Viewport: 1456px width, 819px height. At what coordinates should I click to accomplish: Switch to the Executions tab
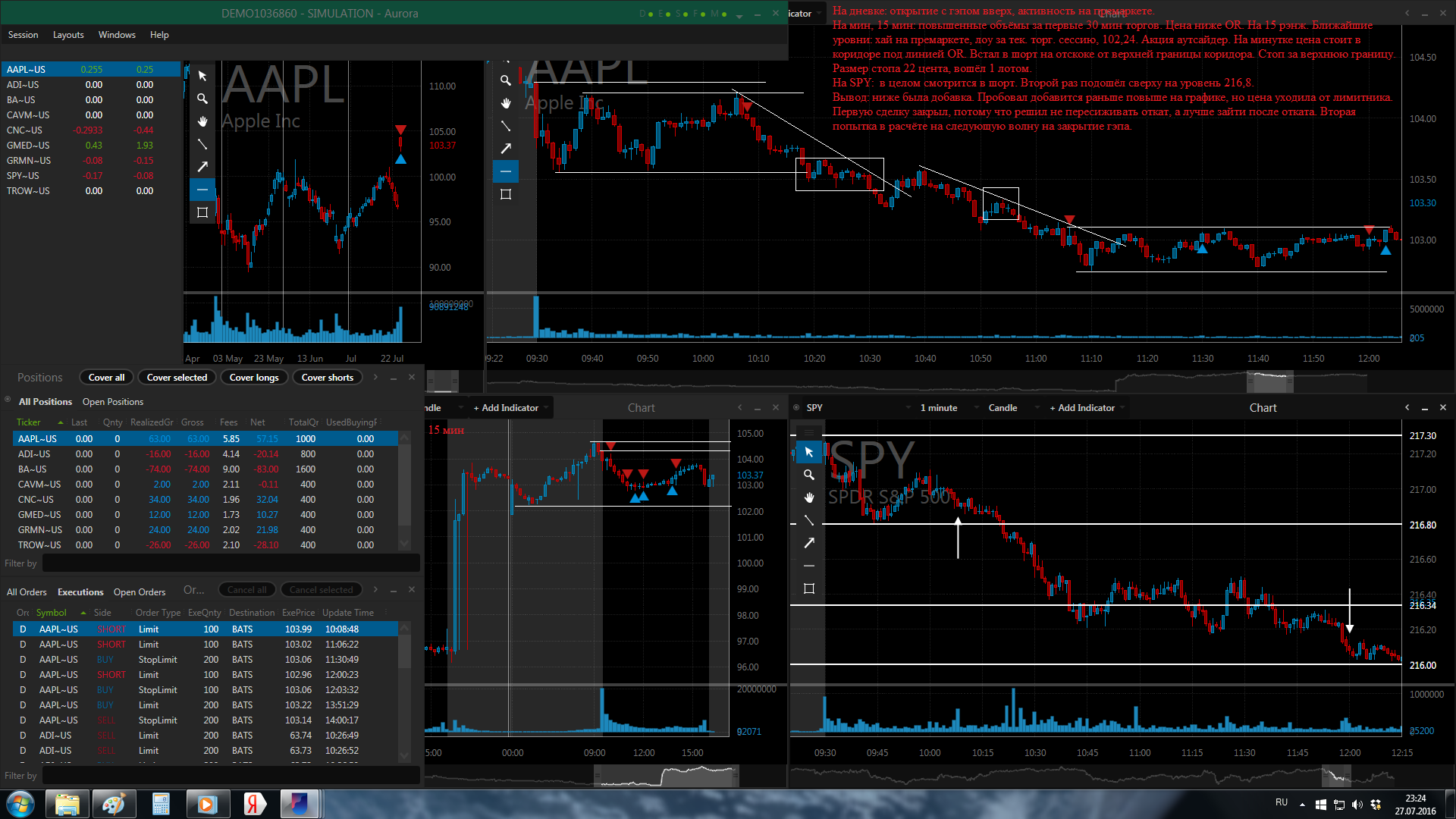click(80, 592)
